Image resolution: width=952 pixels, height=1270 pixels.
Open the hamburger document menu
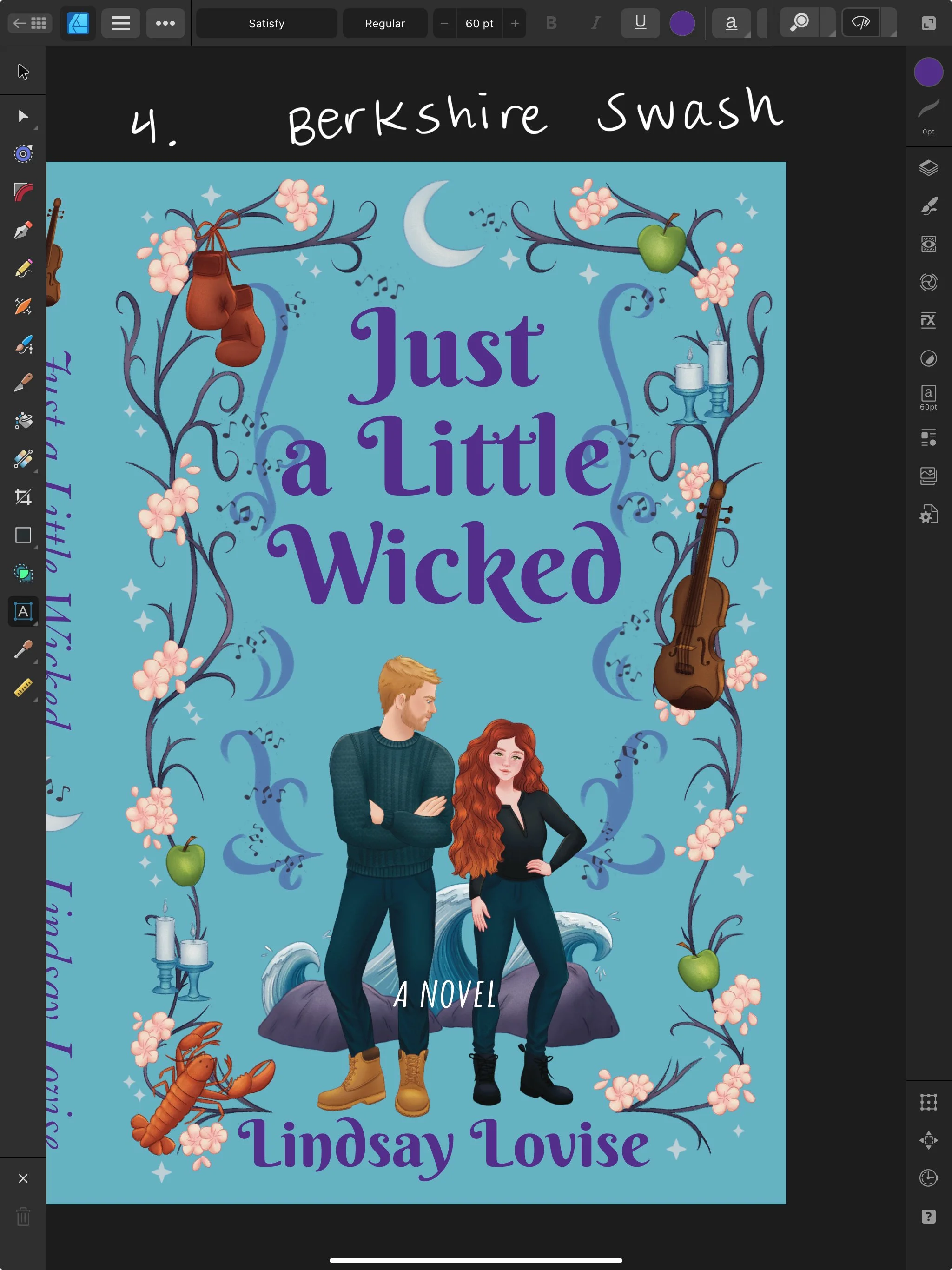[120, 24]
